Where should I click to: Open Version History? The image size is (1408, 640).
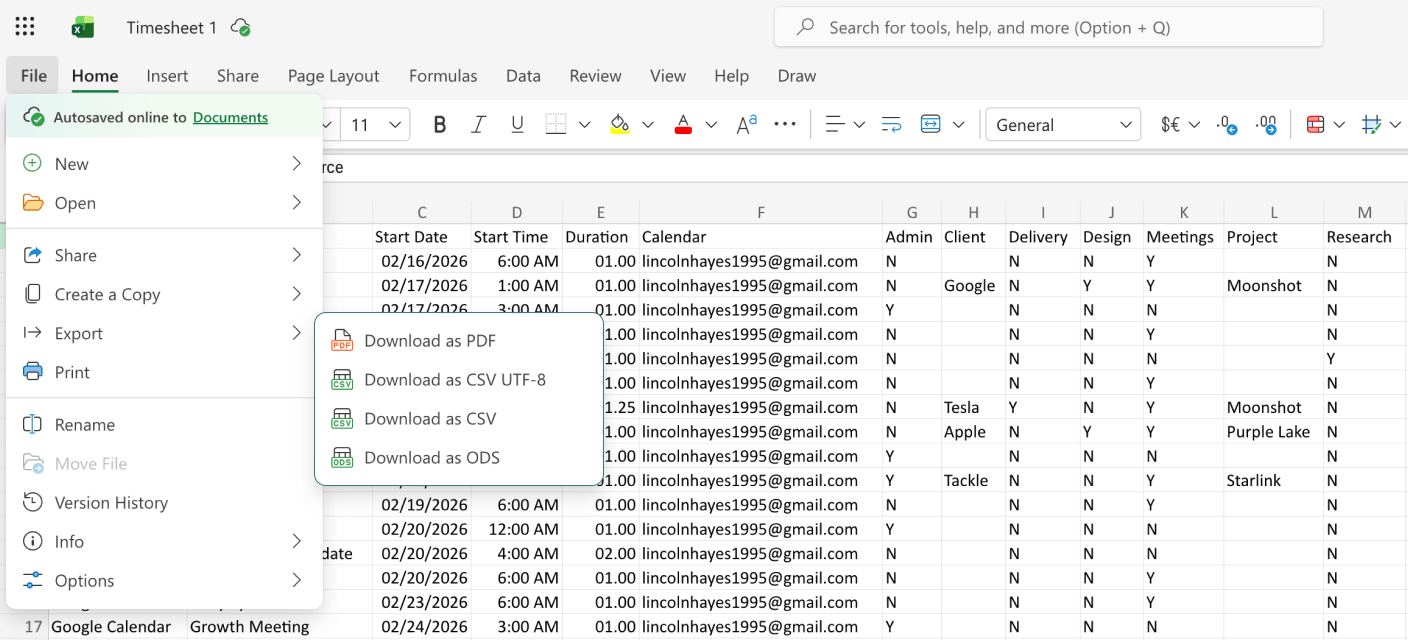tap(111, 503)
